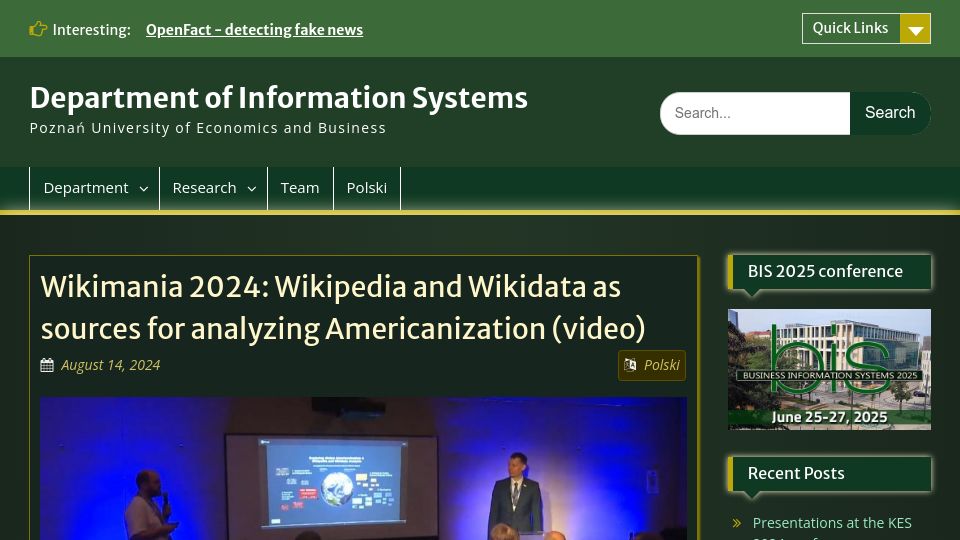
Task: Click the calendar icon beside the date
Action: tap(47, 366)
